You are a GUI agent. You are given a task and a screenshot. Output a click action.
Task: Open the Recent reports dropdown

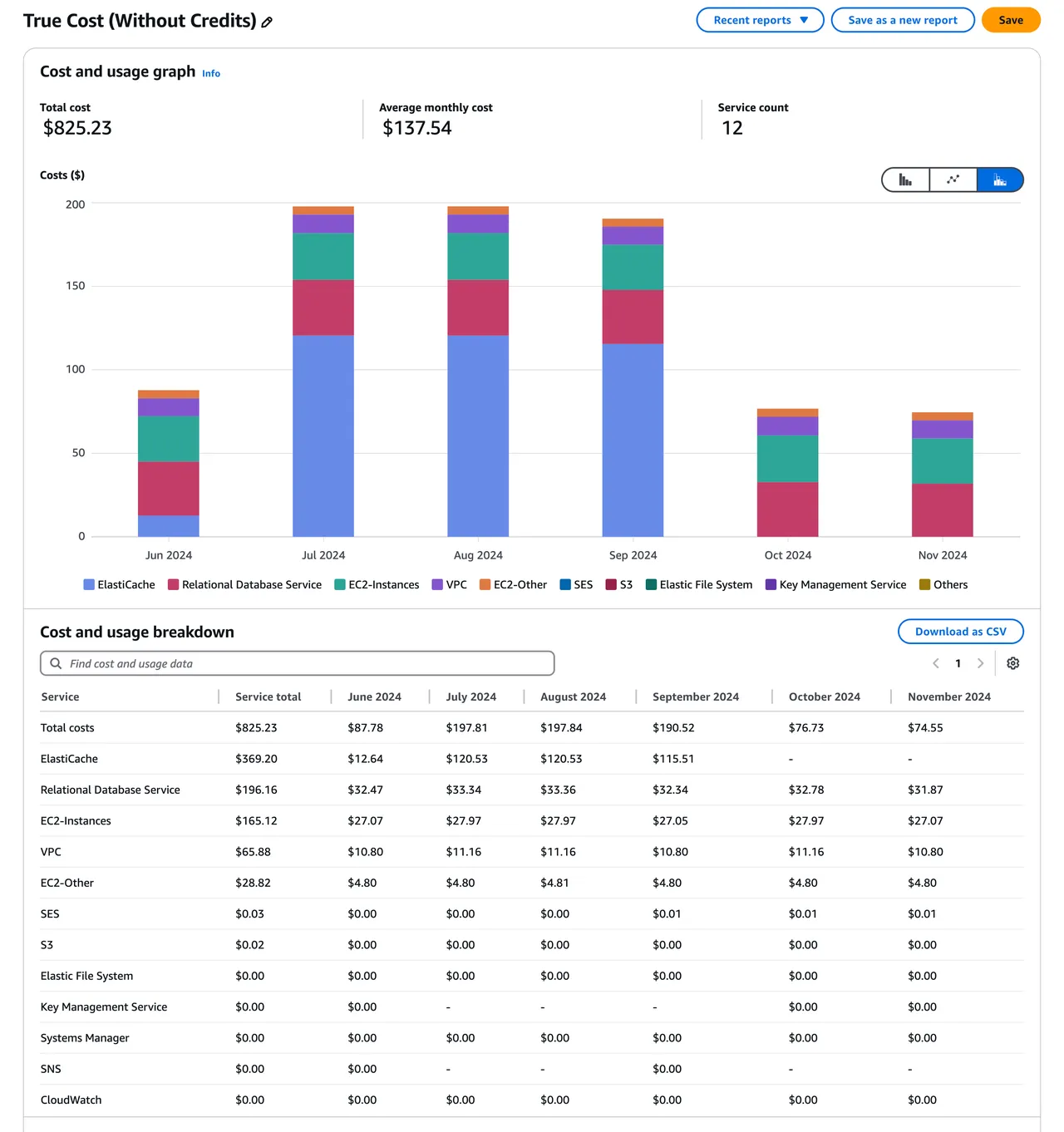(760, 20)
